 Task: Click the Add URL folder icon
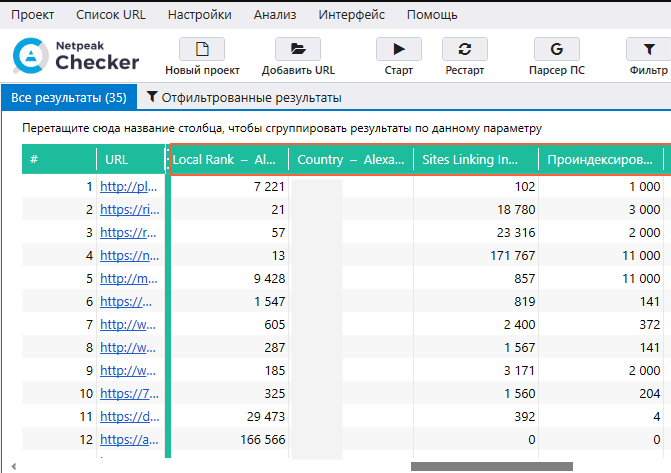(x=298, y=49)
